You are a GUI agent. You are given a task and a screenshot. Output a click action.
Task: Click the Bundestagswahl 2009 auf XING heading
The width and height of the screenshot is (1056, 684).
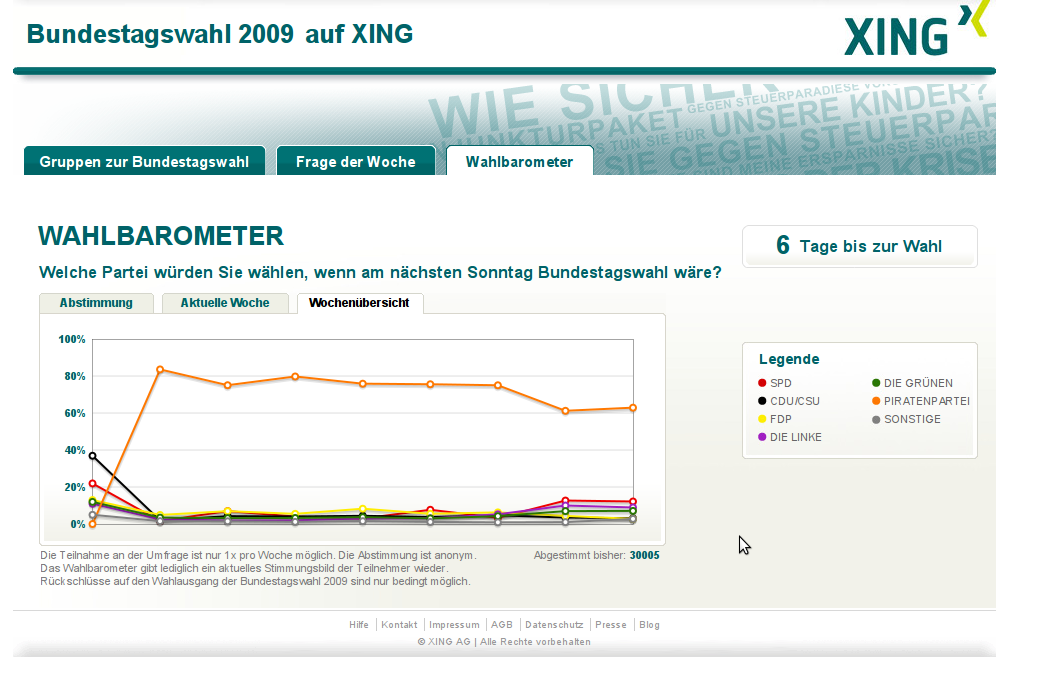point(220,34)
